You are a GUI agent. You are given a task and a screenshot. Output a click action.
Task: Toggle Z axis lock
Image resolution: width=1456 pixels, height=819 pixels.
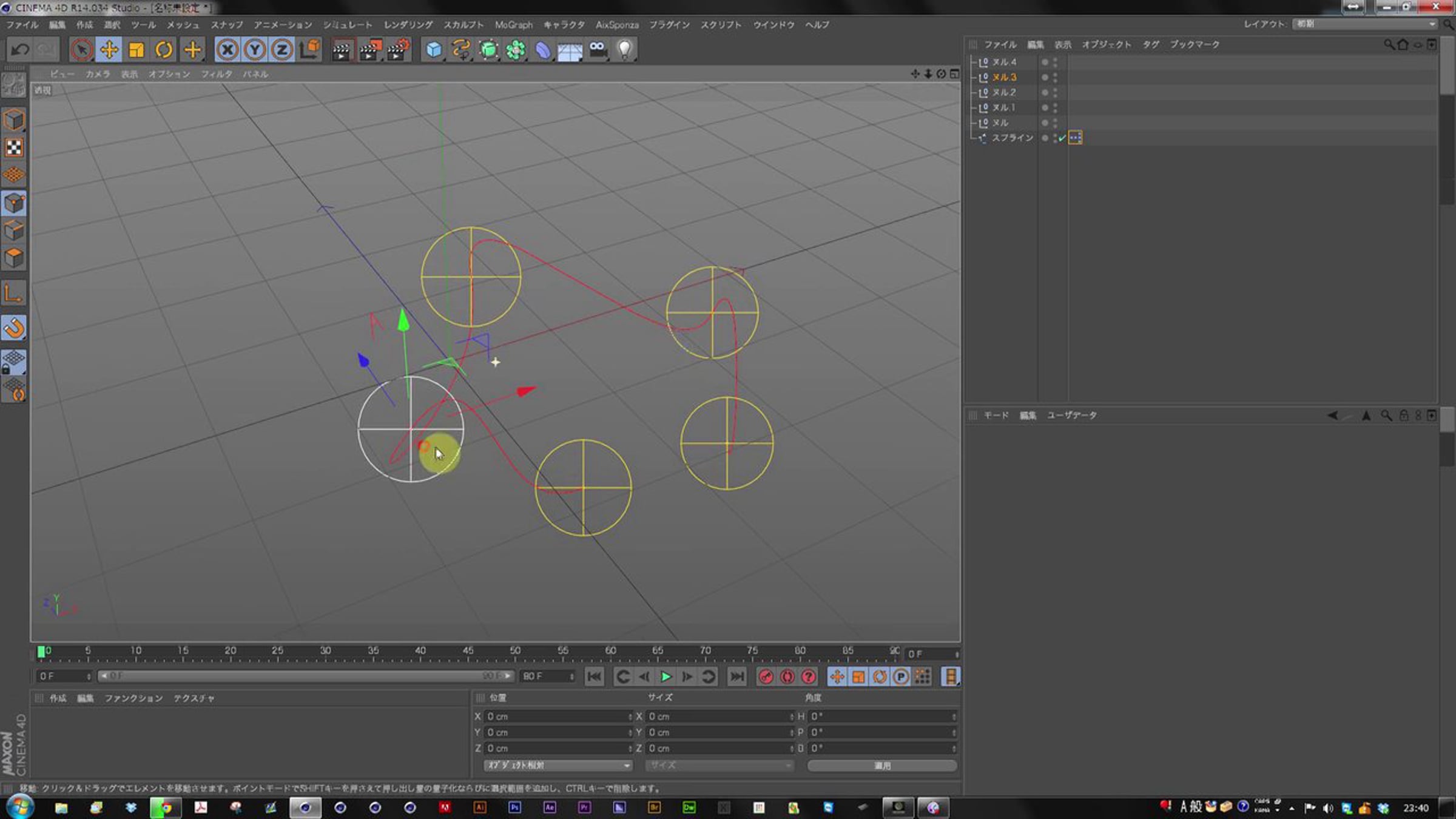click(282, 50)
